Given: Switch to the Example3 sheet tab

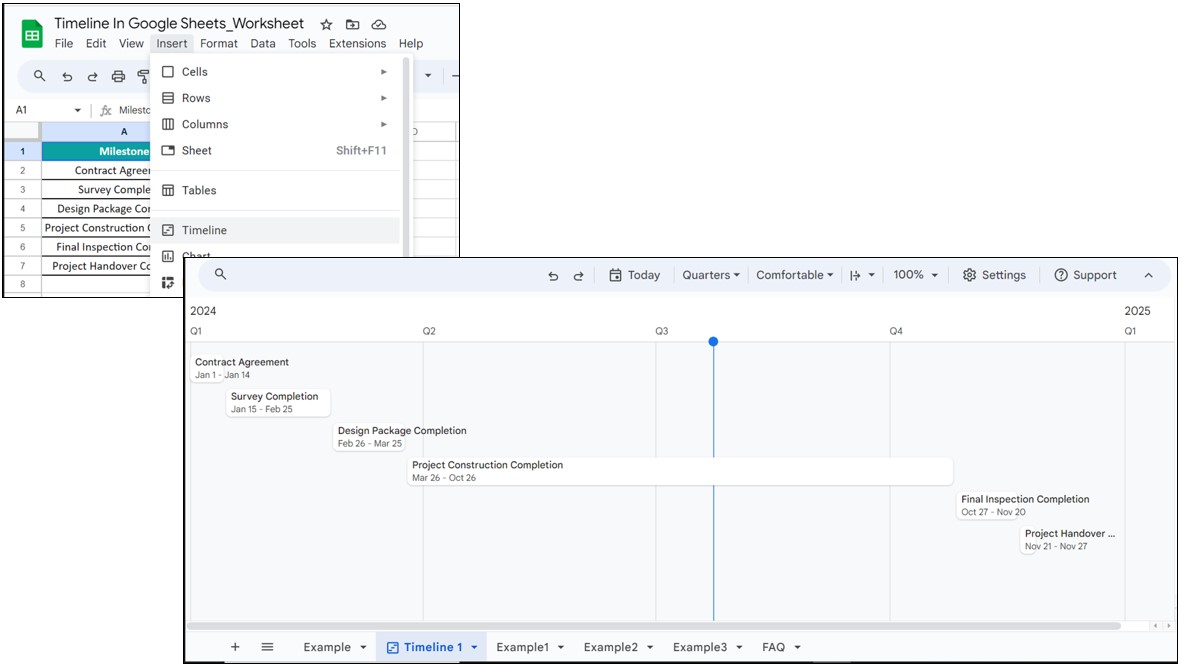Looking at the screenshot, I should 700,647.
